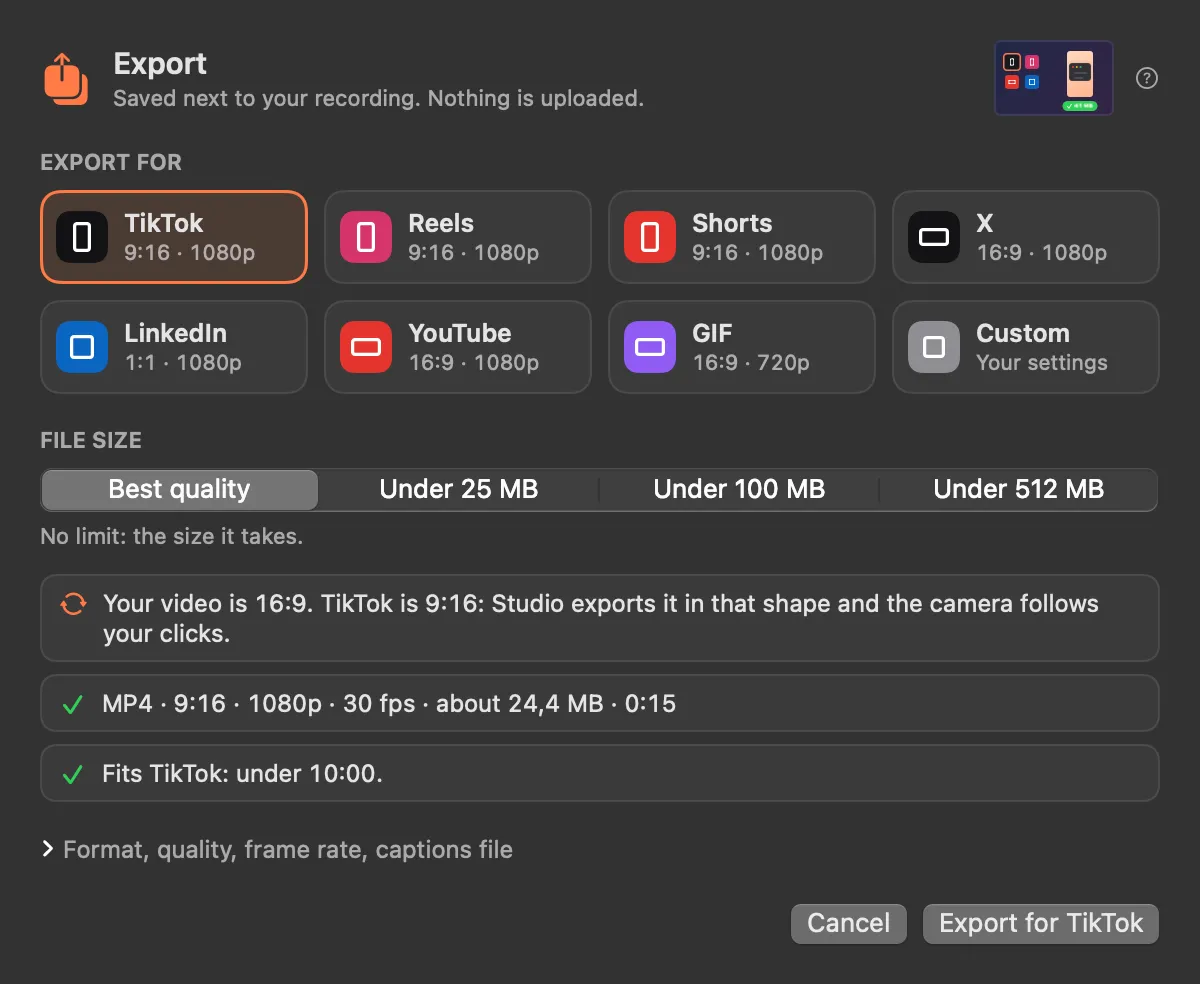
Task: Select the X 16:9 preset icon
Action: (x=934, y=237)
